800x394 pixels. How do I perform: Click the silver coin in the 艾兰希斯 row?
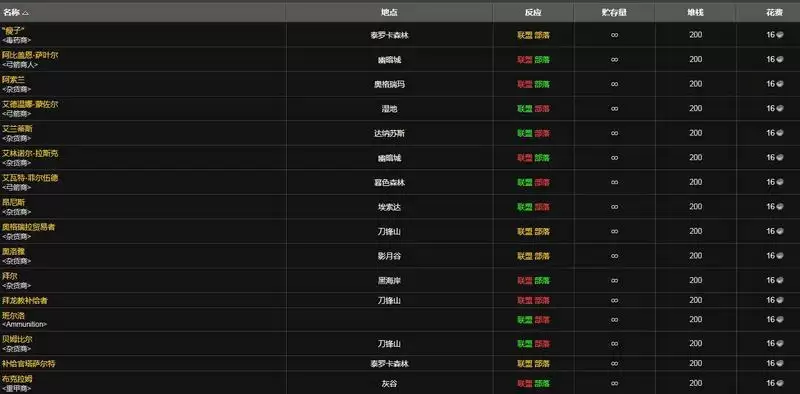coord(780,133)
